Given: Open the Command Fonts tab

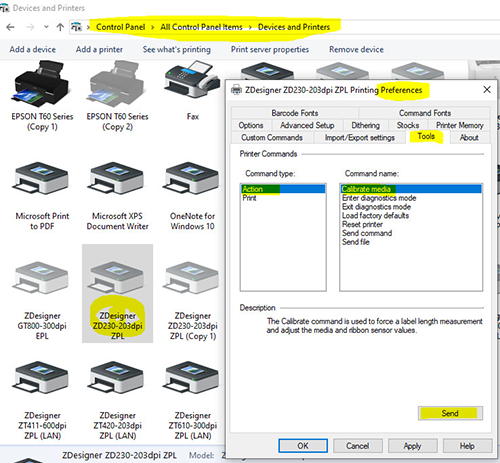Looking at the screenshot, I should (x=425, y=113).
